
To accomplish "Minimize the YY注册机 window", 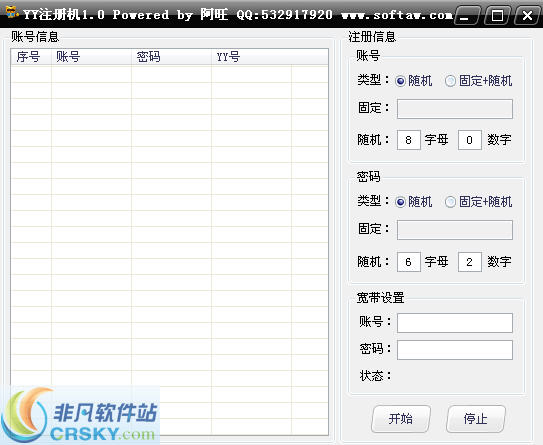I will (467, 16).
